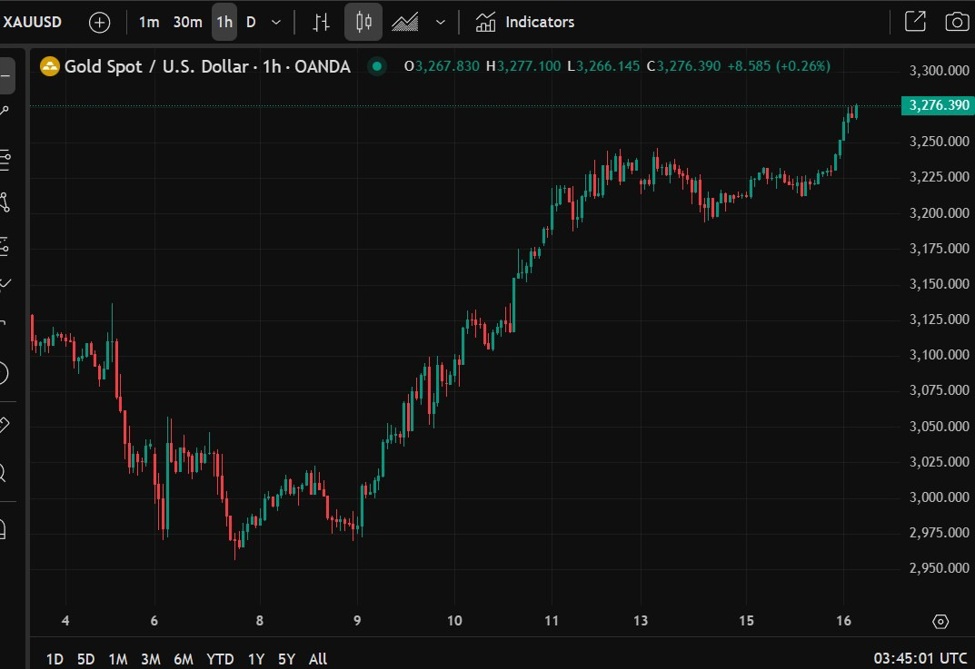Open the interval dropdown chevron next to D

(274, 21)
